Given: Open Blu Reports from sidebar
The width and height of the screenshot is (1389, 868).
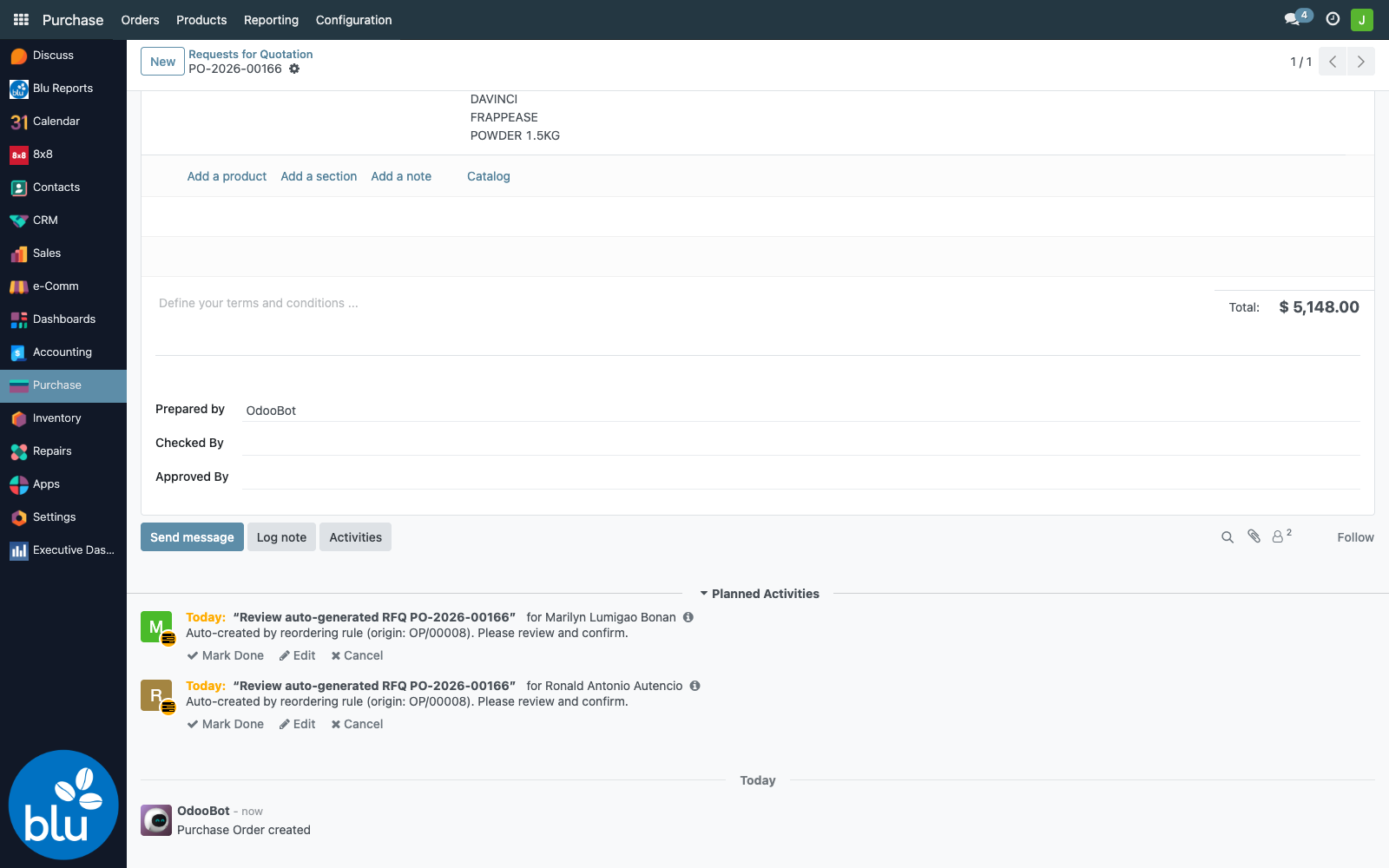Looking at the screenshot, I should tap(63, 89).
